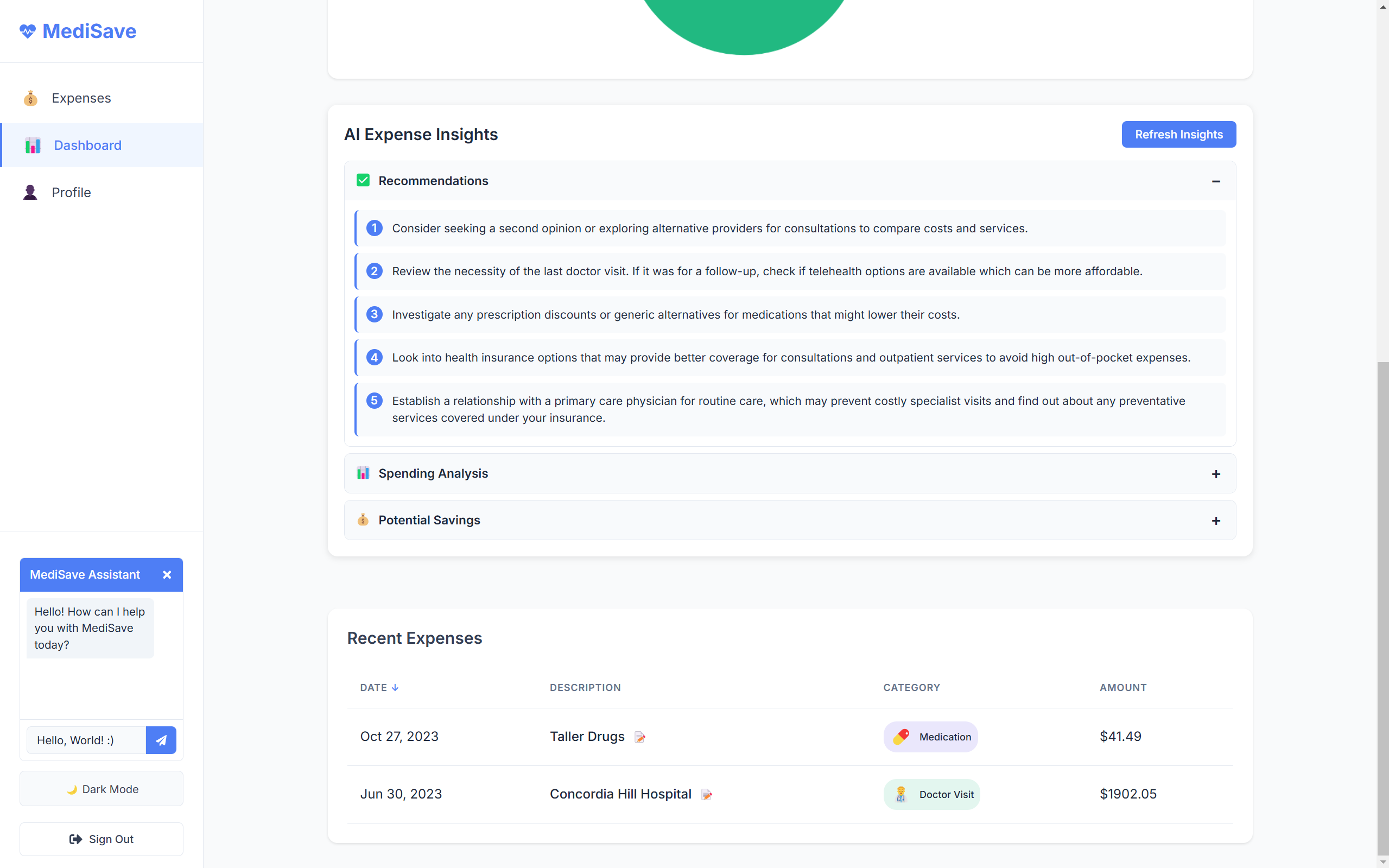
Task: Sort expenses by the Date column arrow
Action: click(x=395, y=687)
